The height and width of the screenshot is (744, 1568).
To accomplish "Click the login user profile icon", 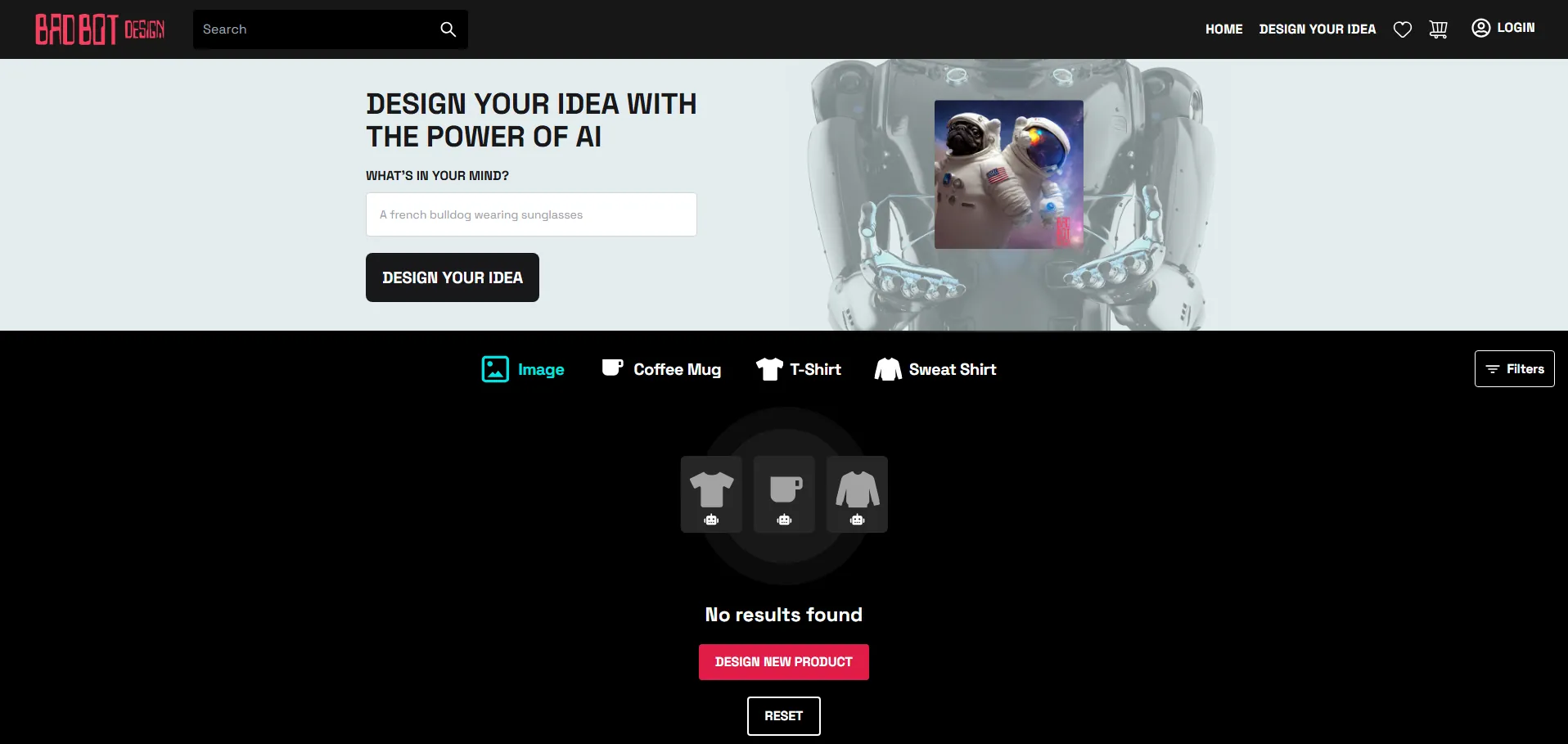I will click(1480, 28).
